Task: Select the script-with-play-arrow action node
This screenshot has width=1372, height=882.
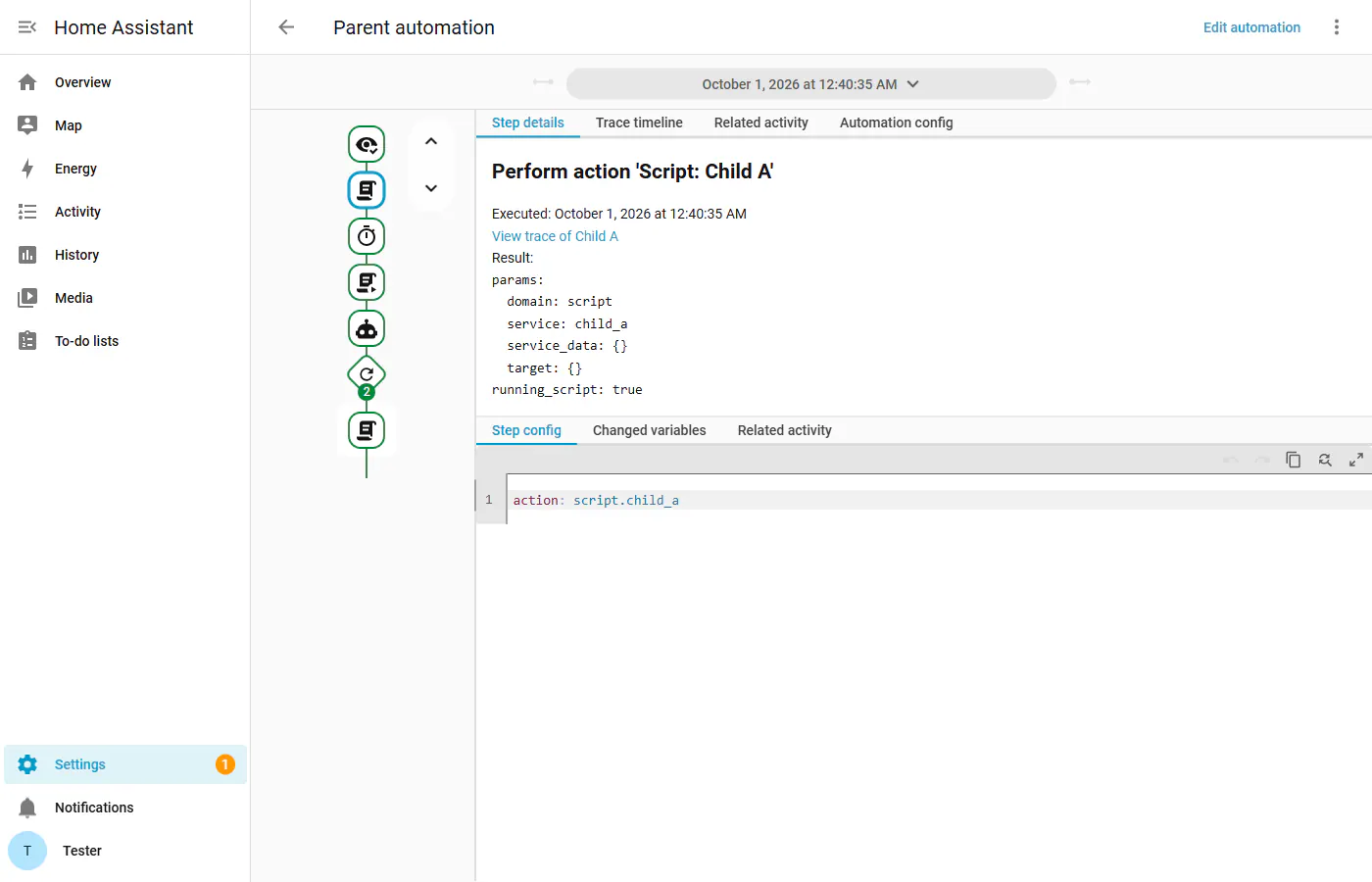Action: 367,282
